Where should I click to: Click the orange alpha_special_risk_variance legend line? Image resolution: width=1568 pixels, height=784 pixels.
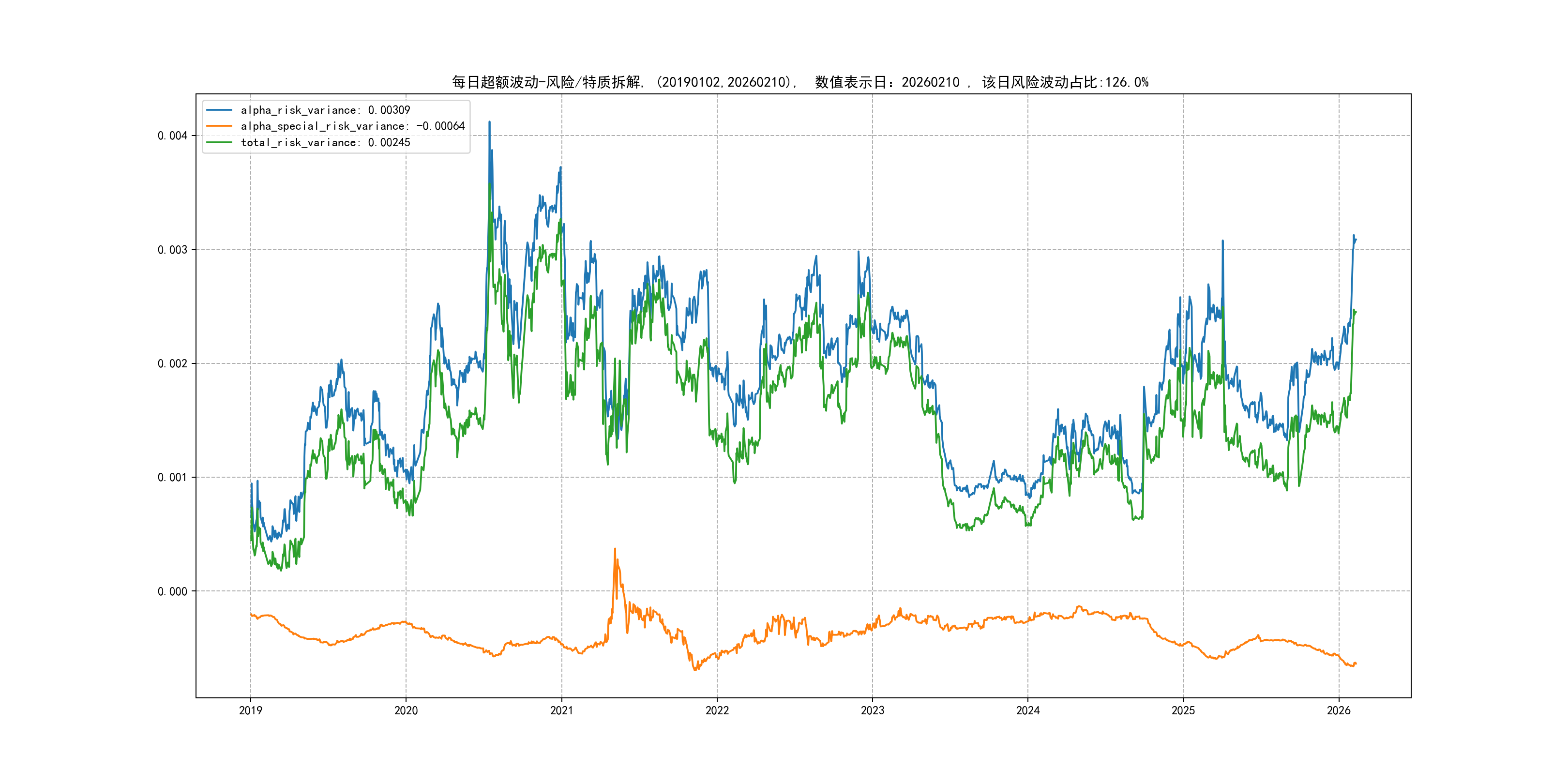click(x=219, y=126)
